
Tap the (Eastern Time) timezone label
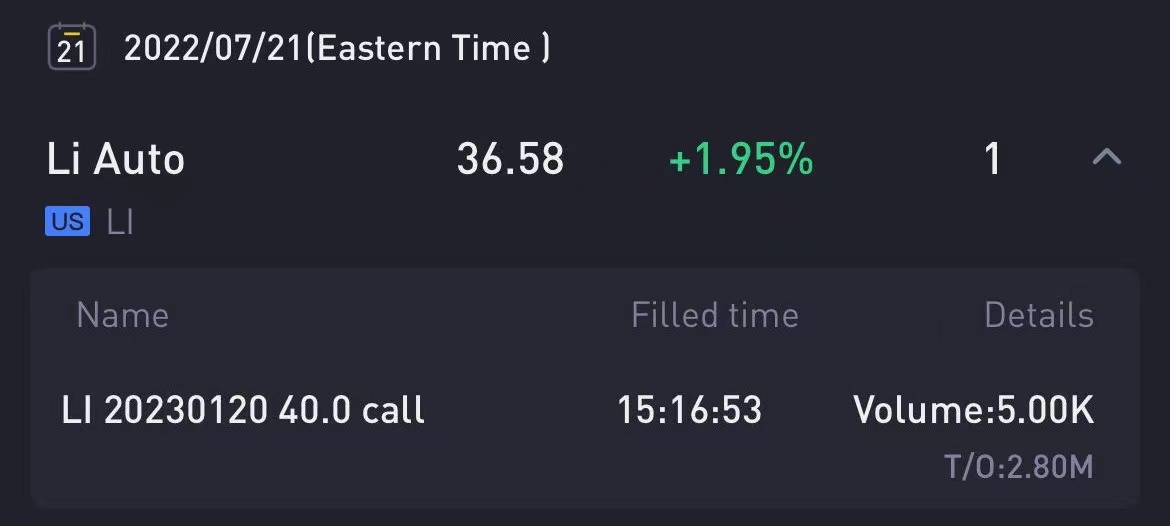[428, 48]
